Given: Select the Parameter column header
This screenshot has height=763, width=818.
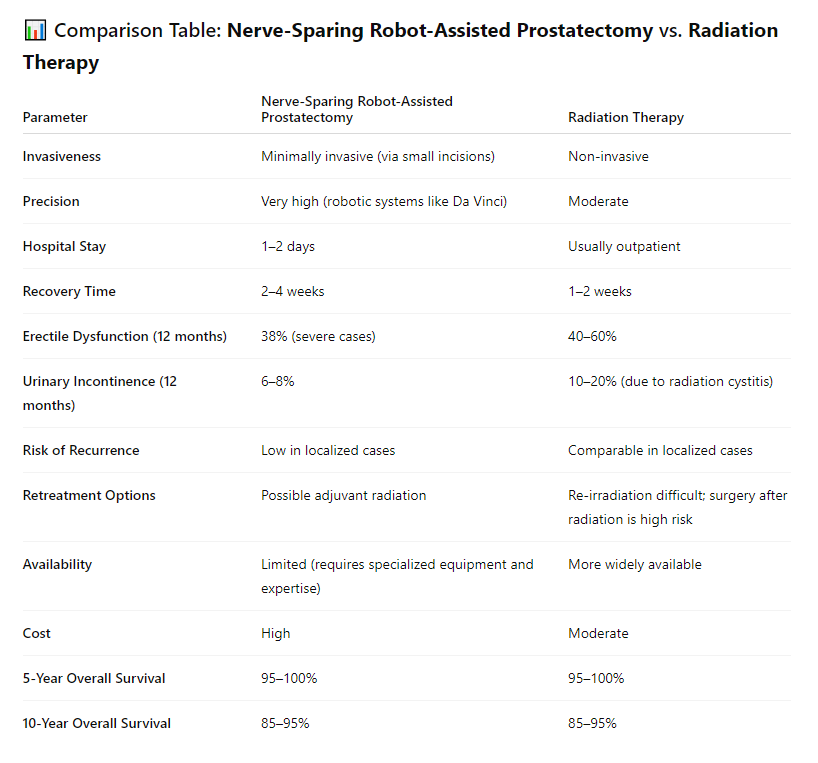Looking at the screenshot, I should (55, 117).
